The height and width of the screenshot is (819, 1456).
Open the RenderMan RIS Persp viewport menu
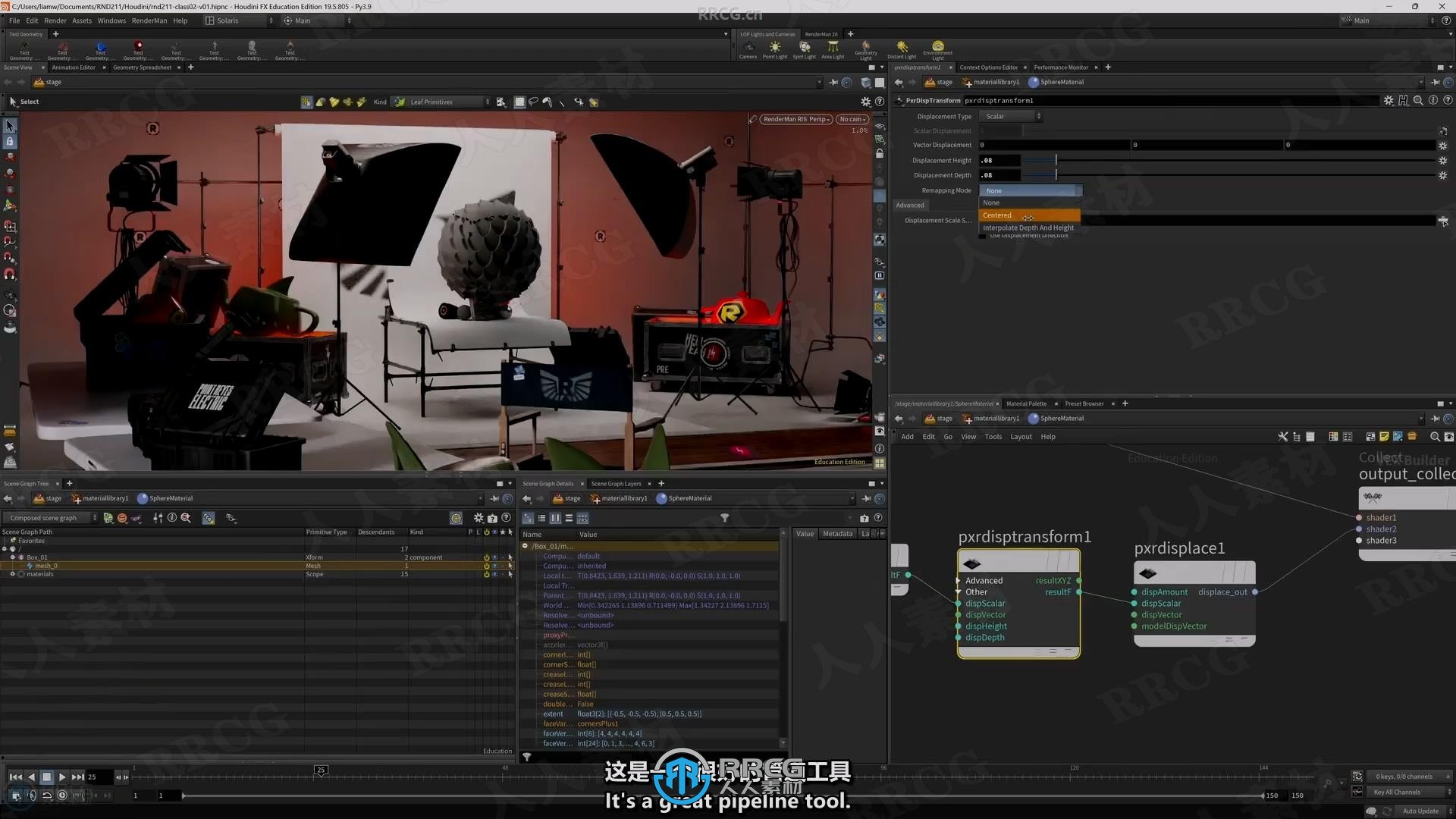(x=795, y=119)
